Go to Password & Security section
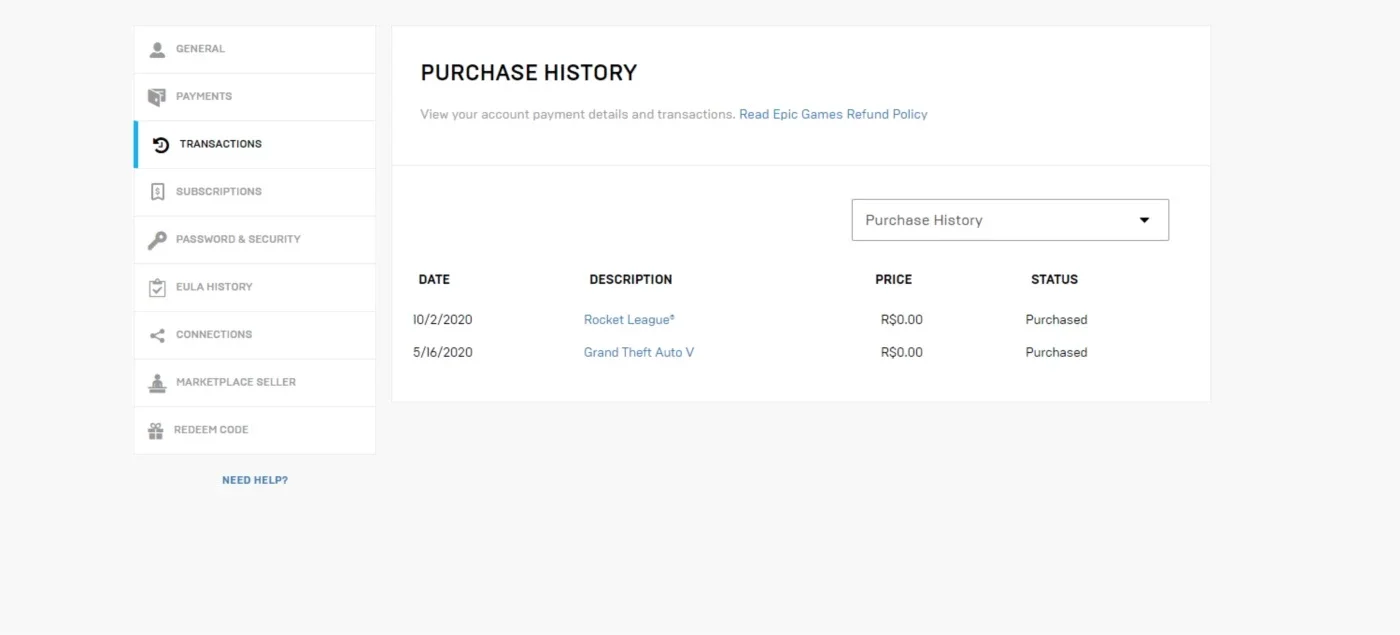Viewport: 1400px width, 635px height. pyautogui.click(x=255, y=240)
